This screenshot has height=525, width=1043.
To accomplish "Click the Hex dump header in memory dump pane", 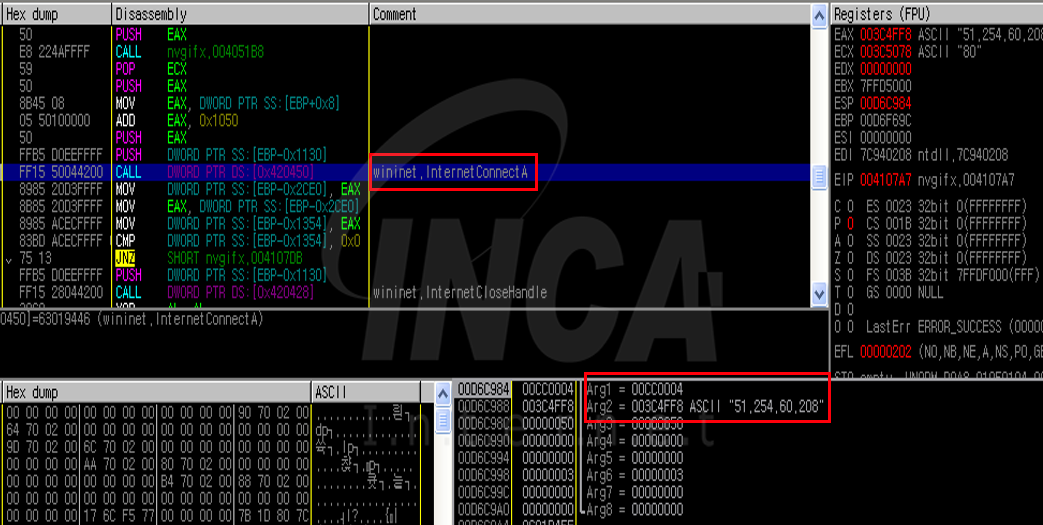I will 156,392.
